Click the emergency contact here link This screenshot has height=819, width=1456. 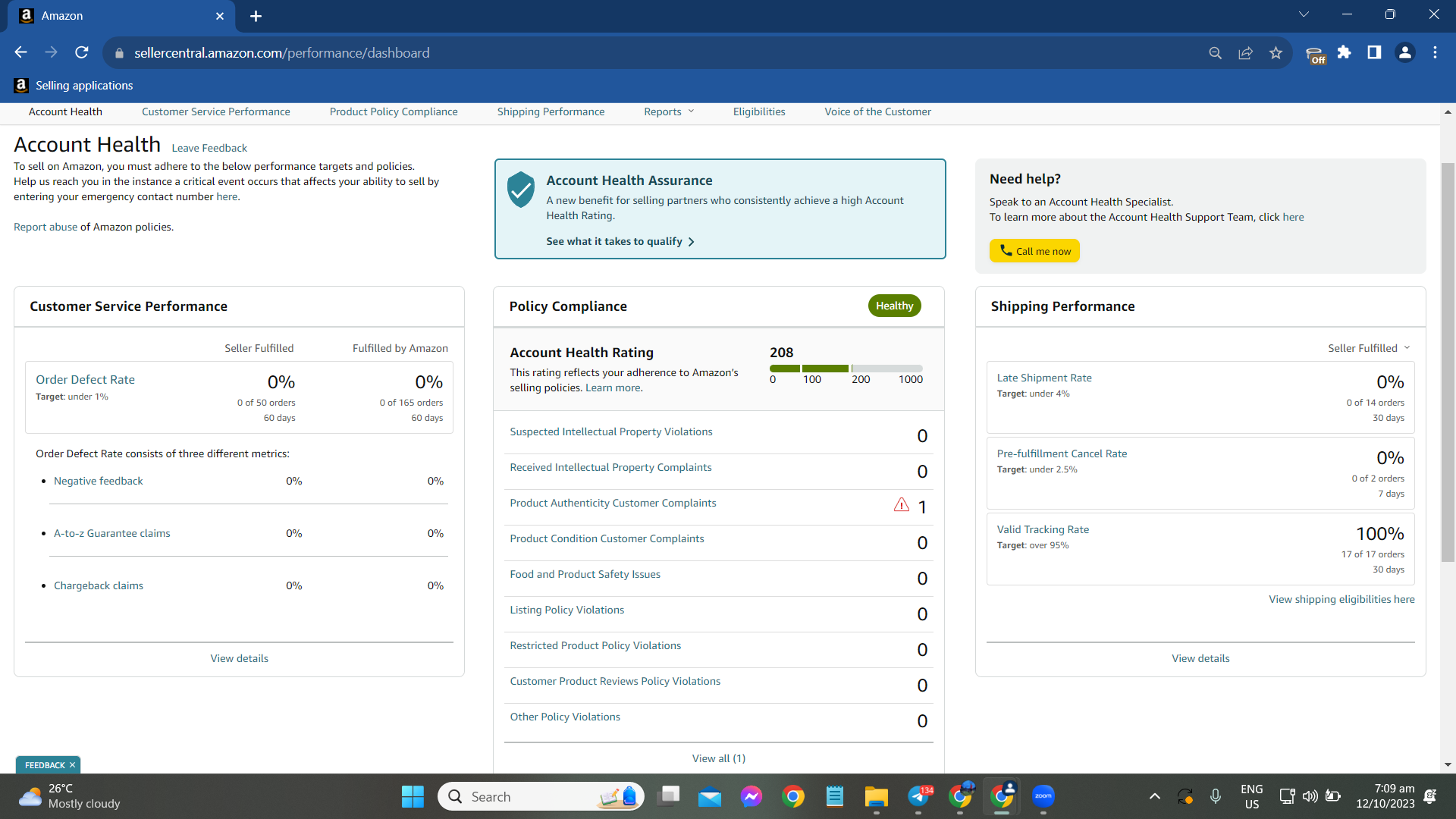(227, 196)
